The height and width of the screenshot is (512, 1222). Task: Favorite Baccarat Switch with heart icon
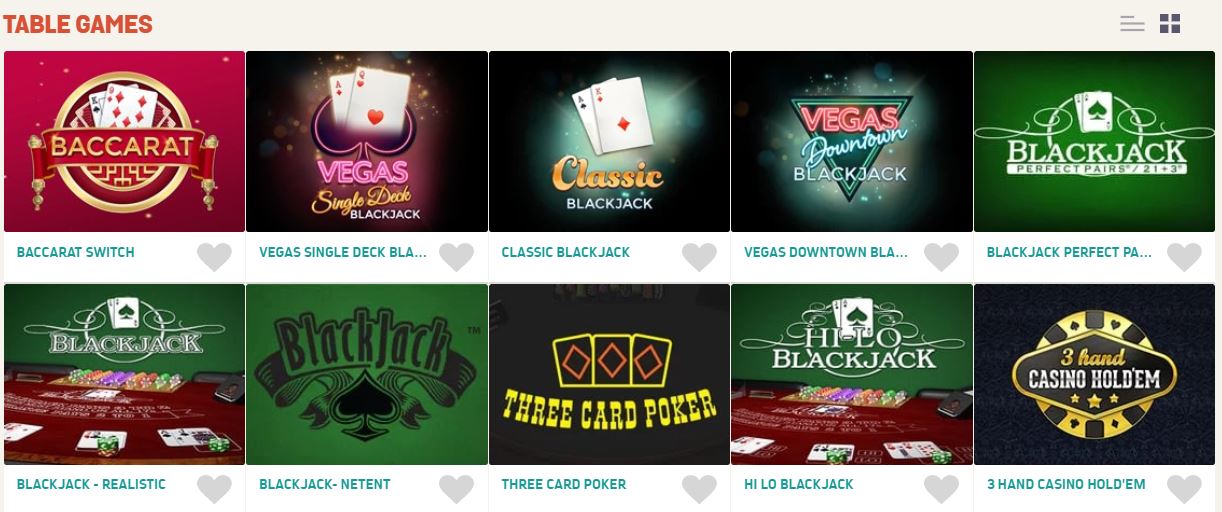[214, 257]
